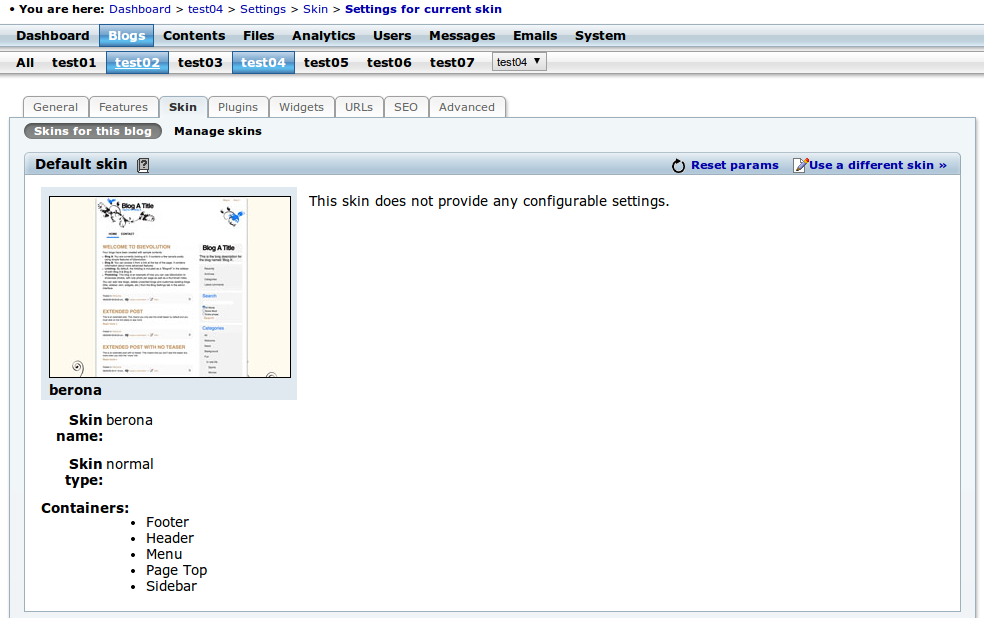Click the Skin breadcrumb link
This screenshot has width=984, height=618.
[316, 9]
